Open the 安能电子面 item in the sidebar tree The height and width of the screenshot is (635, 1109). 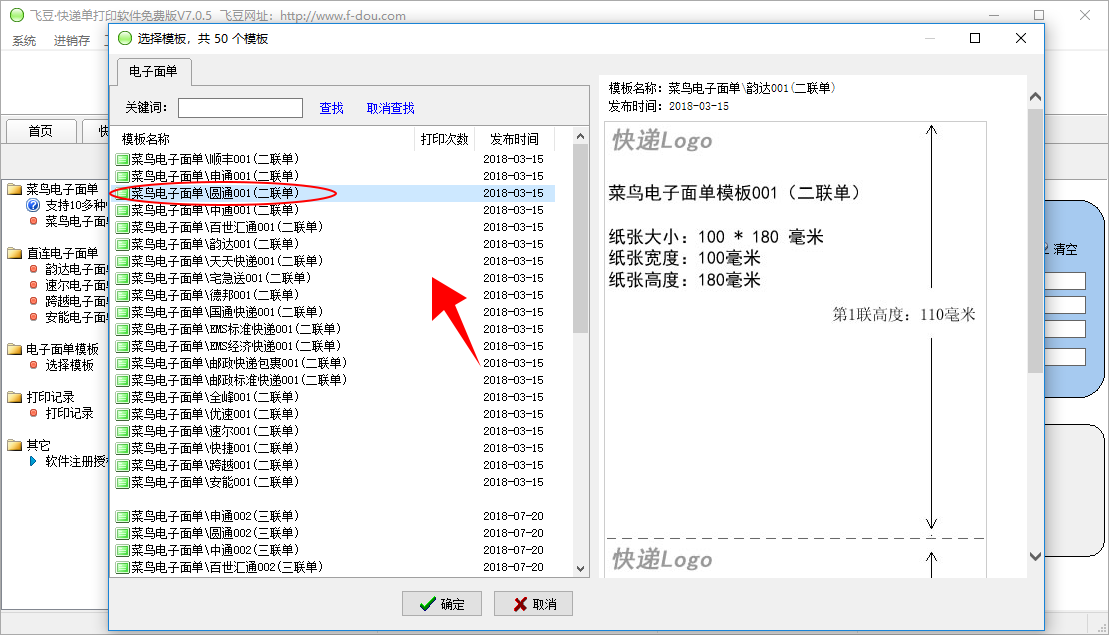76,318
